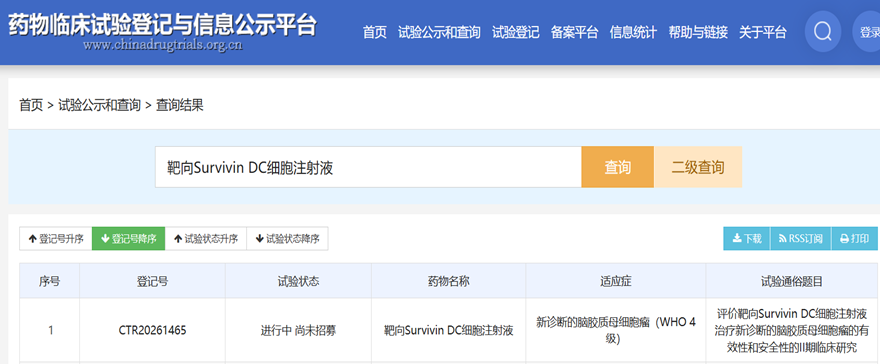Open the 首页 navigation menu item
The width and height of the screenshot is (880, 364).
point(374,33)
